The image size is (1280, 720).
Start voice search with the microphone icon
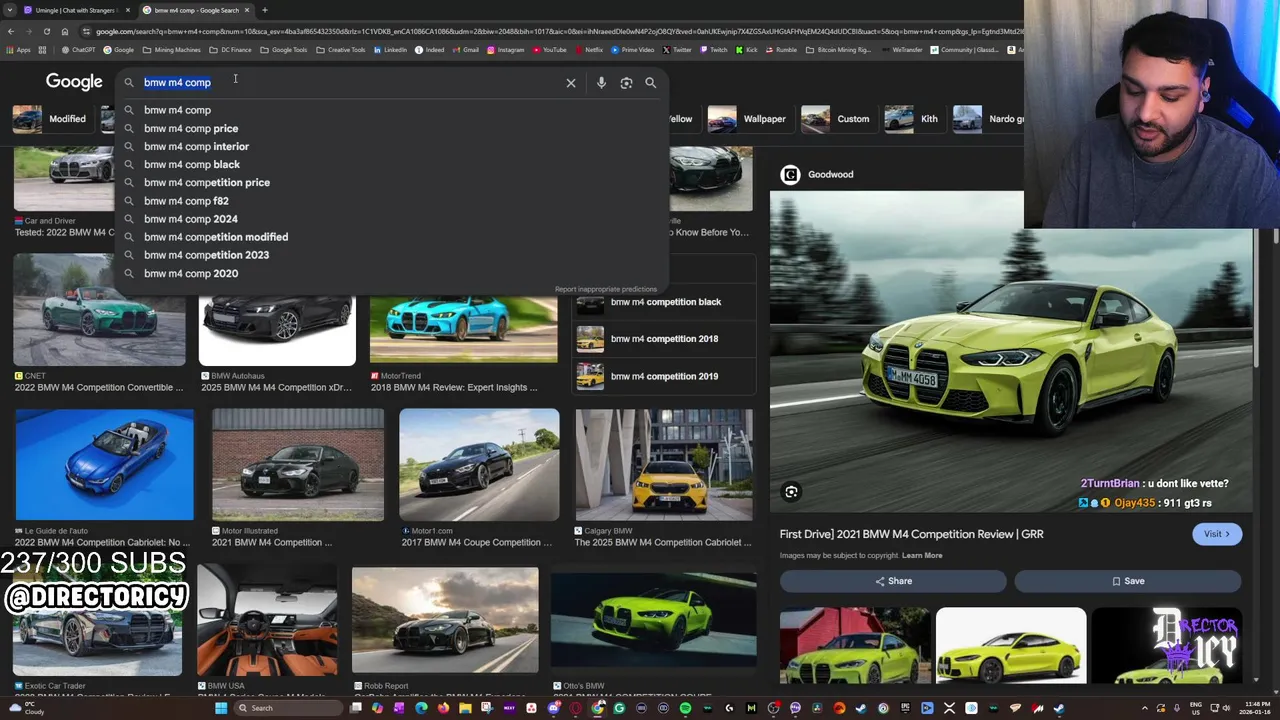(601, 83)
